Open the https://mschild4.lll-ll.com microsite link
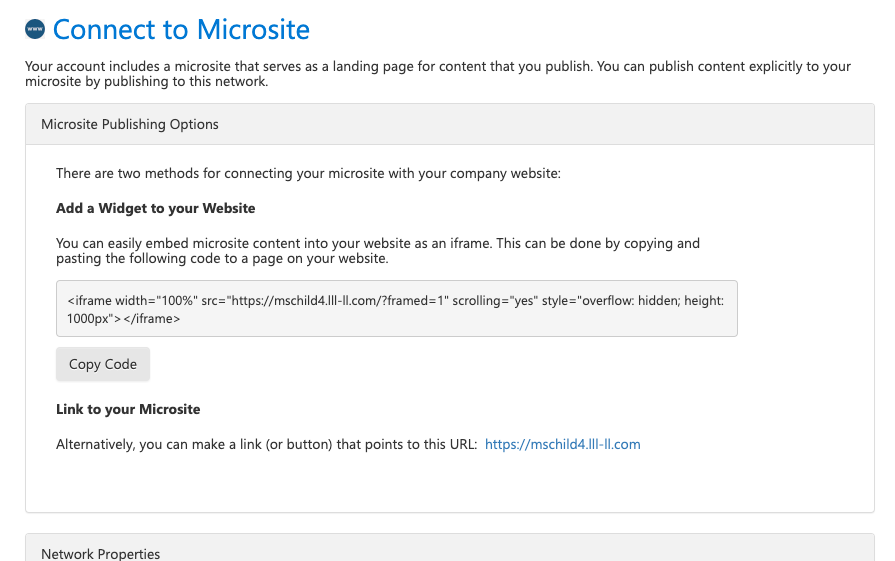The image size is (895, 561). [x=562, y=444]
